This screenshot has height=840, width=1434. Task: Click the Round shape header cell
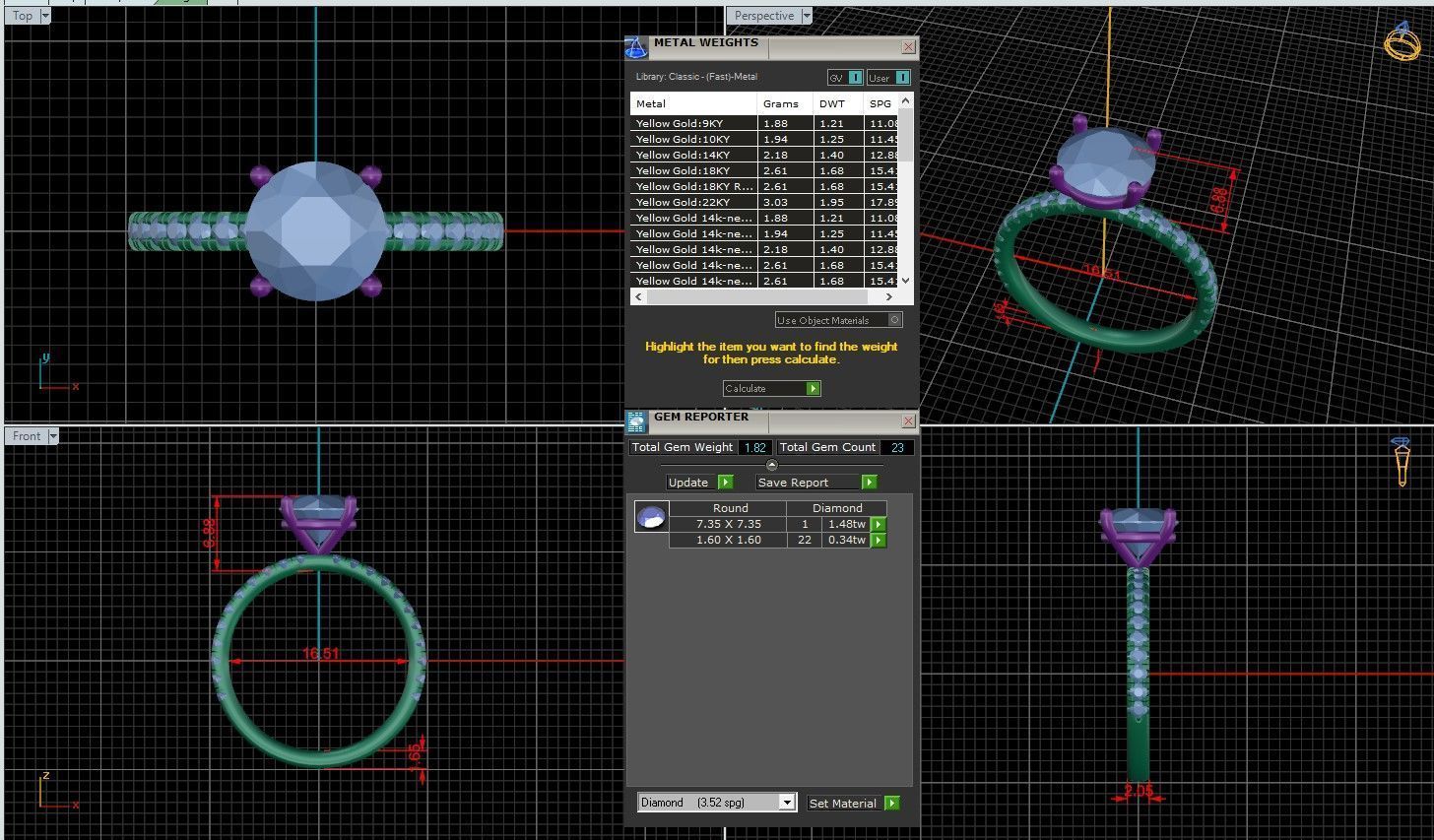coord(730,508)
